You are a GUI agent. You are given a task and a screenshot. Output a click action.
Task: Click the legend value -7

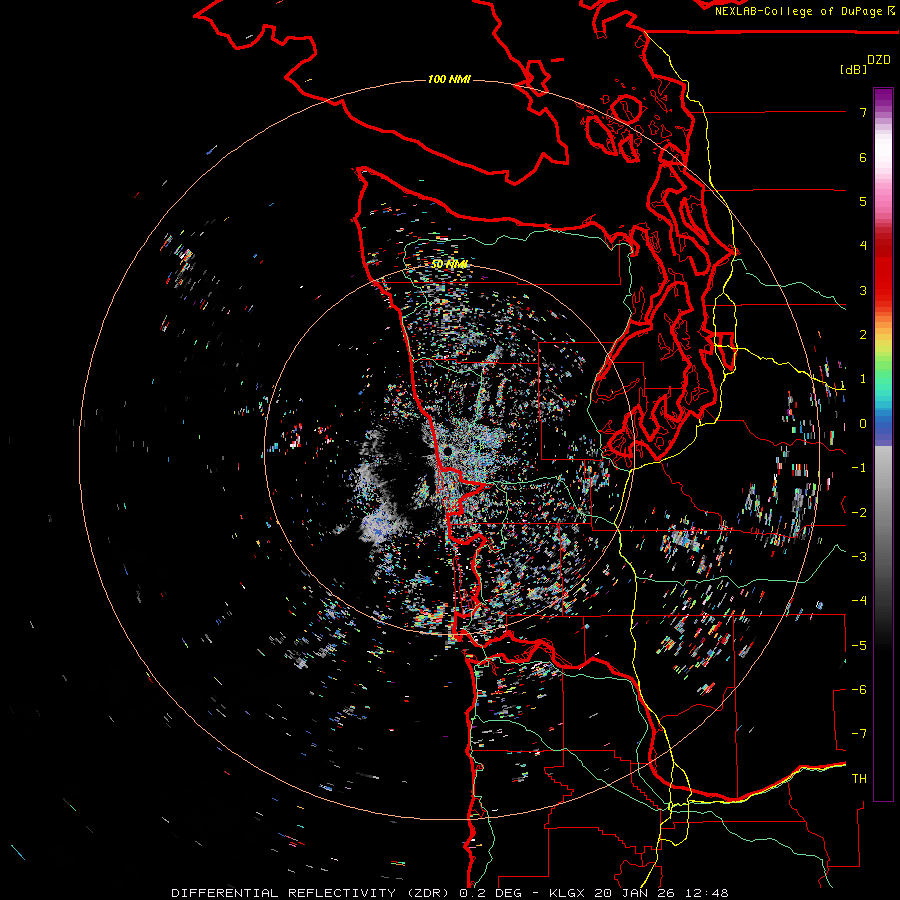[x=859, y=734]
